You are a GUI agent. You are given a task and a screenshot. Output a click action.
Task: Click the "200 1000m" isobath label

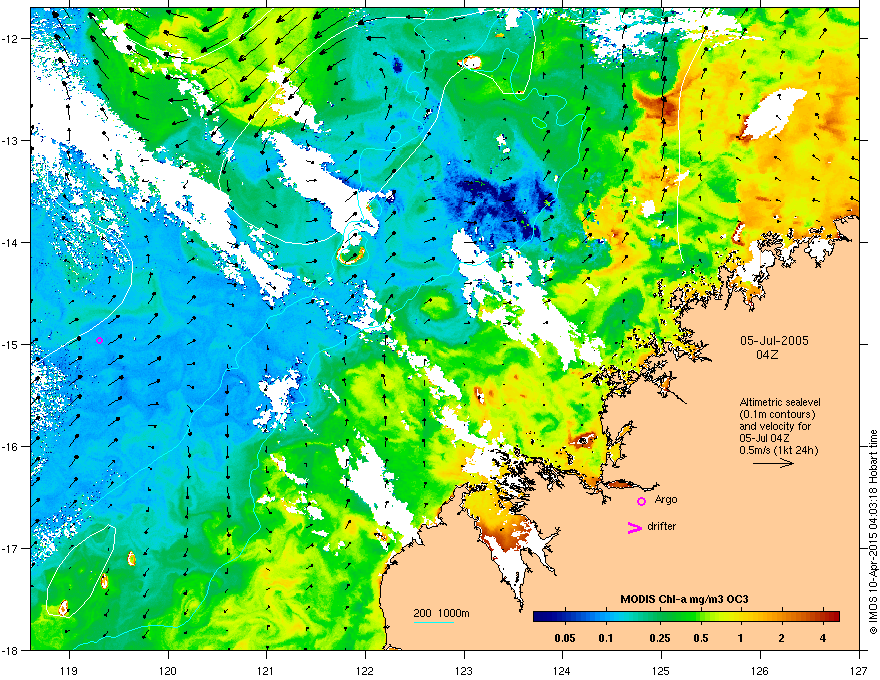[x=441, y=613]
